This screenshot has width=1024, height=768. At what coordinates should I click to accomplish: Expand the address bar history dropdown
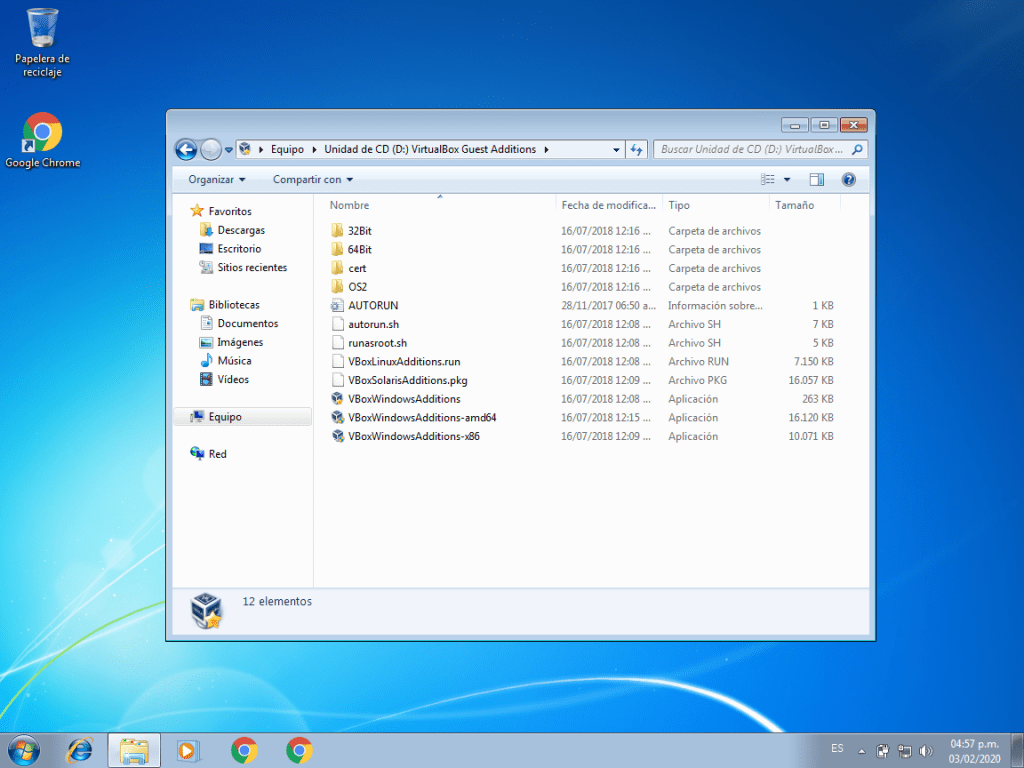(x=616, y=150)
